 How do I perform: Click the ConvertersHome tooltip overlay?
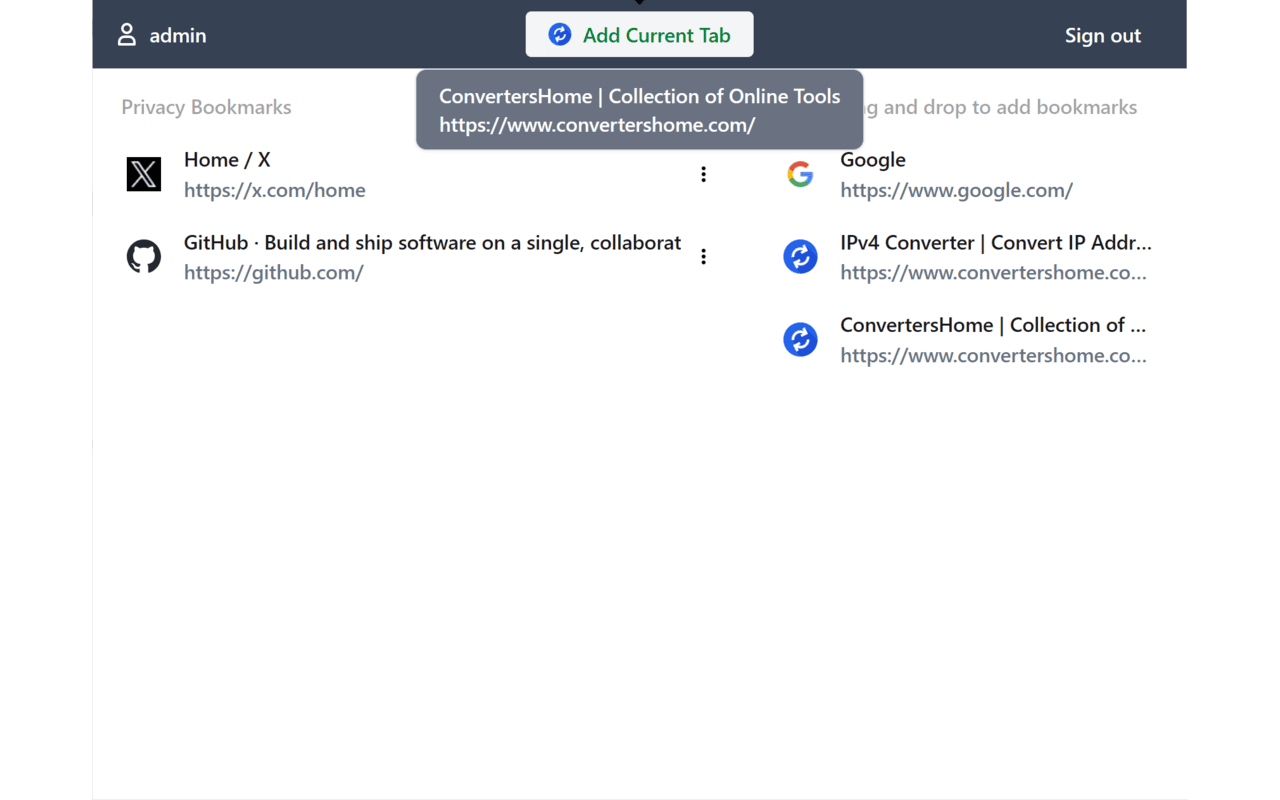pyautogui.click(x=639, y=110)
